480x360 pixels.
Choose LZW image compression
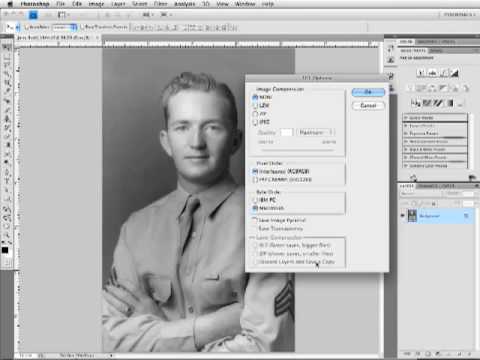click(255, 105)
